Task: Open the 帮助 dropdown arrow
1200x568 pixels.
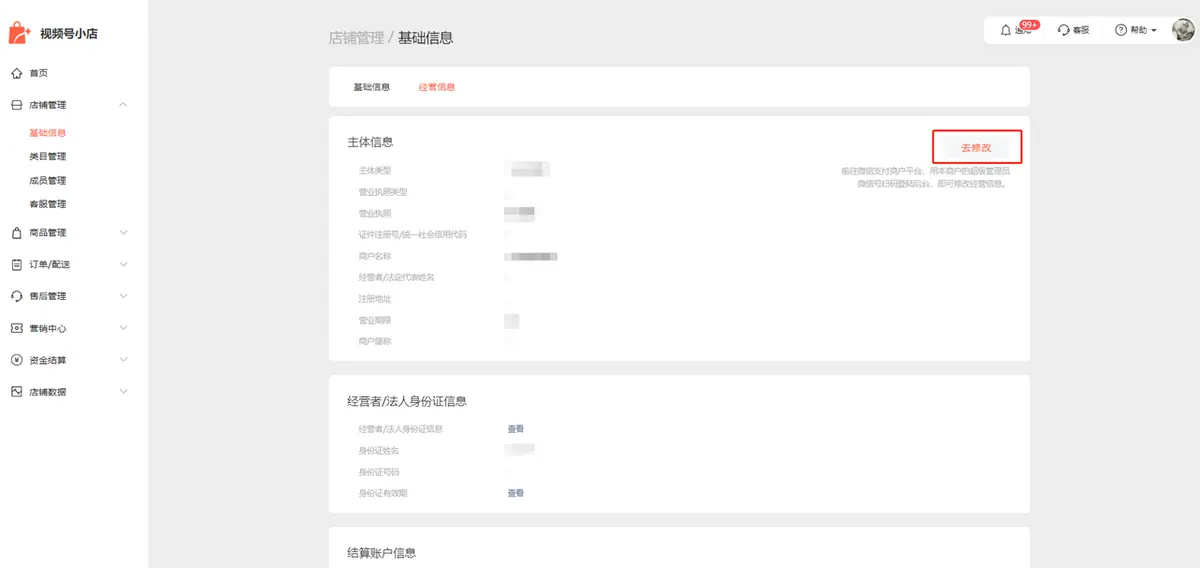Action: click(1154, 31)
